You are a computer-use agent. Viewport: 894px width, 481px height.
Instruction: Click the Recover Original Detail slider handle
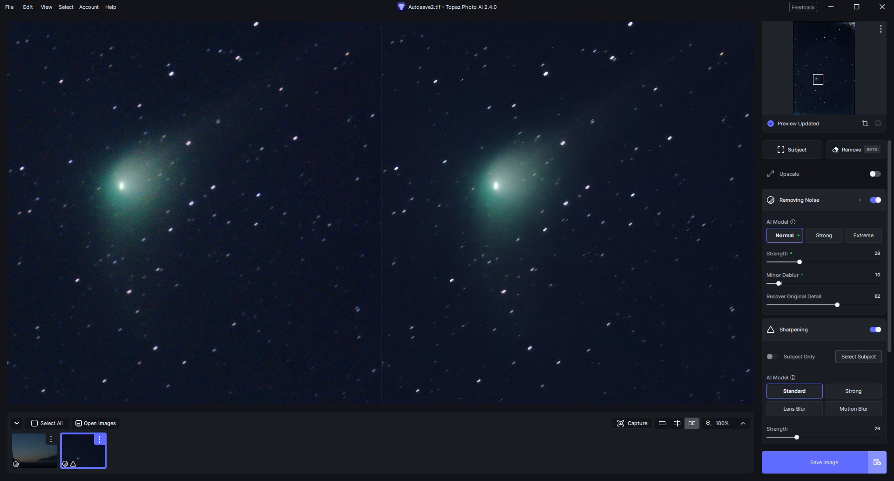[836, 304]
